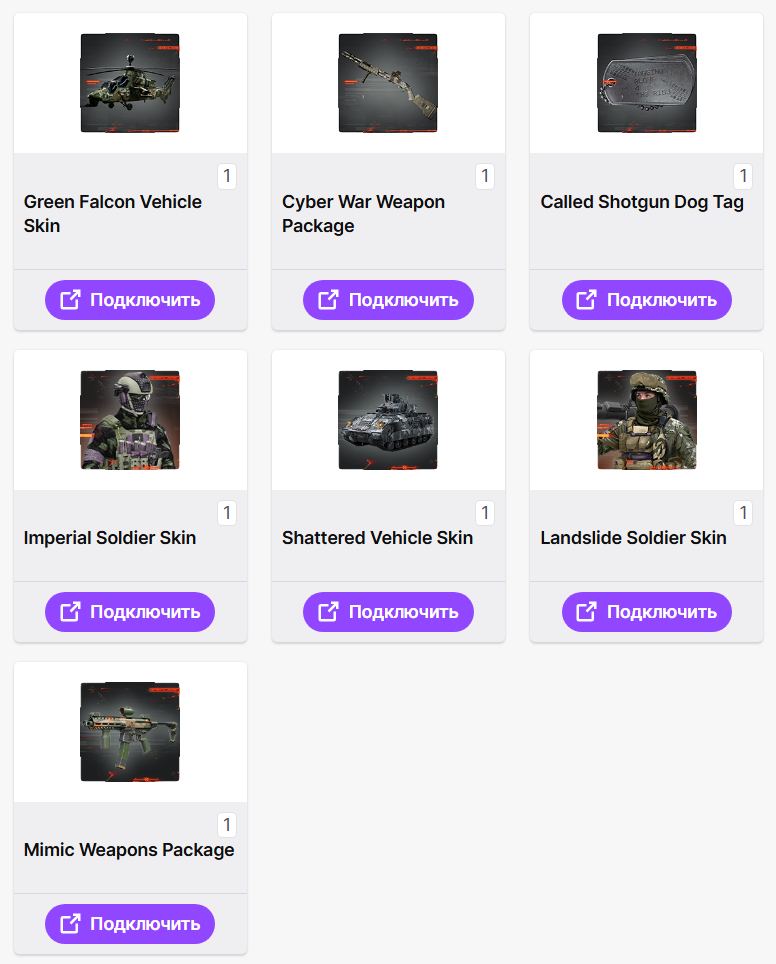Click the Green Falcon helicopter thumbnail
This screenshot has height=964, width=776.
[x=130, y=83]
